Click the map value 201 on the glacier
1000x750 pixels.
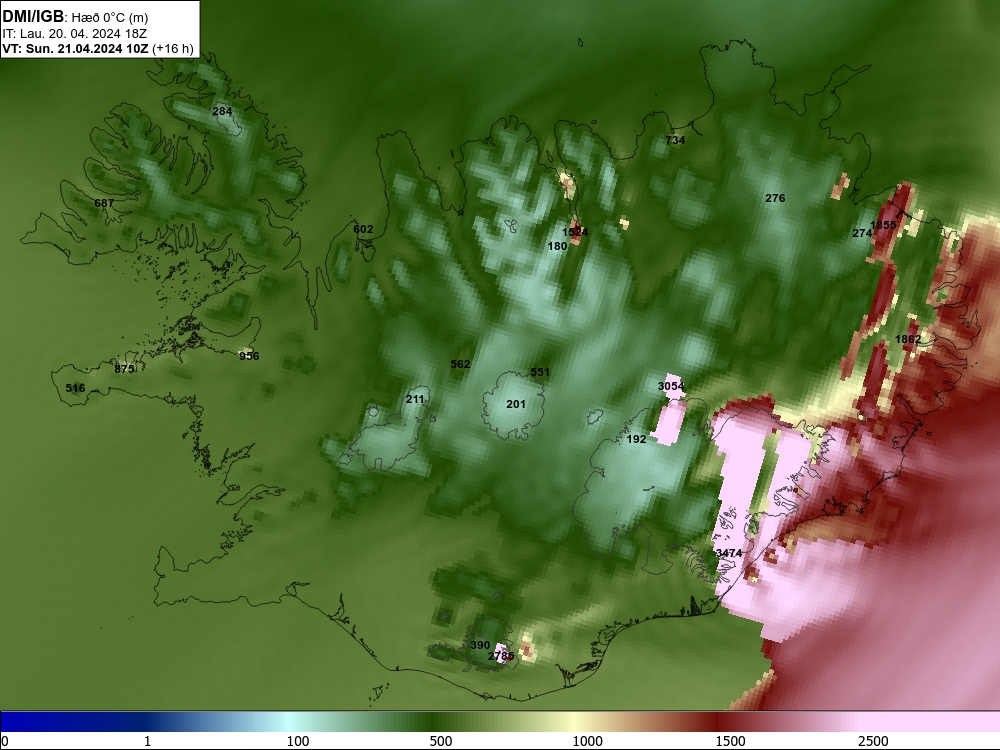point(515,404)
